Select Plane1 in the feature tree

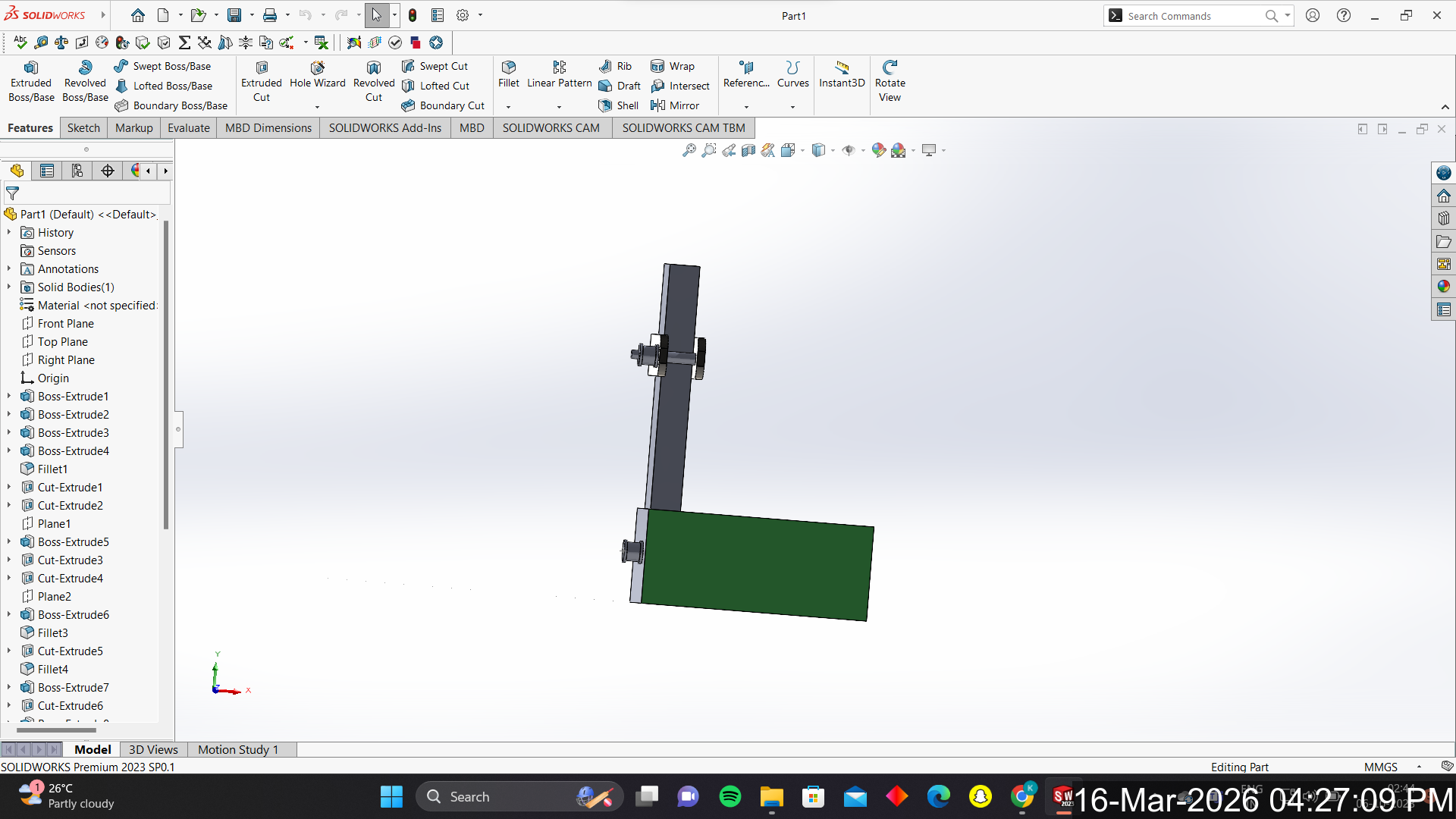click(x=54, y=524)
